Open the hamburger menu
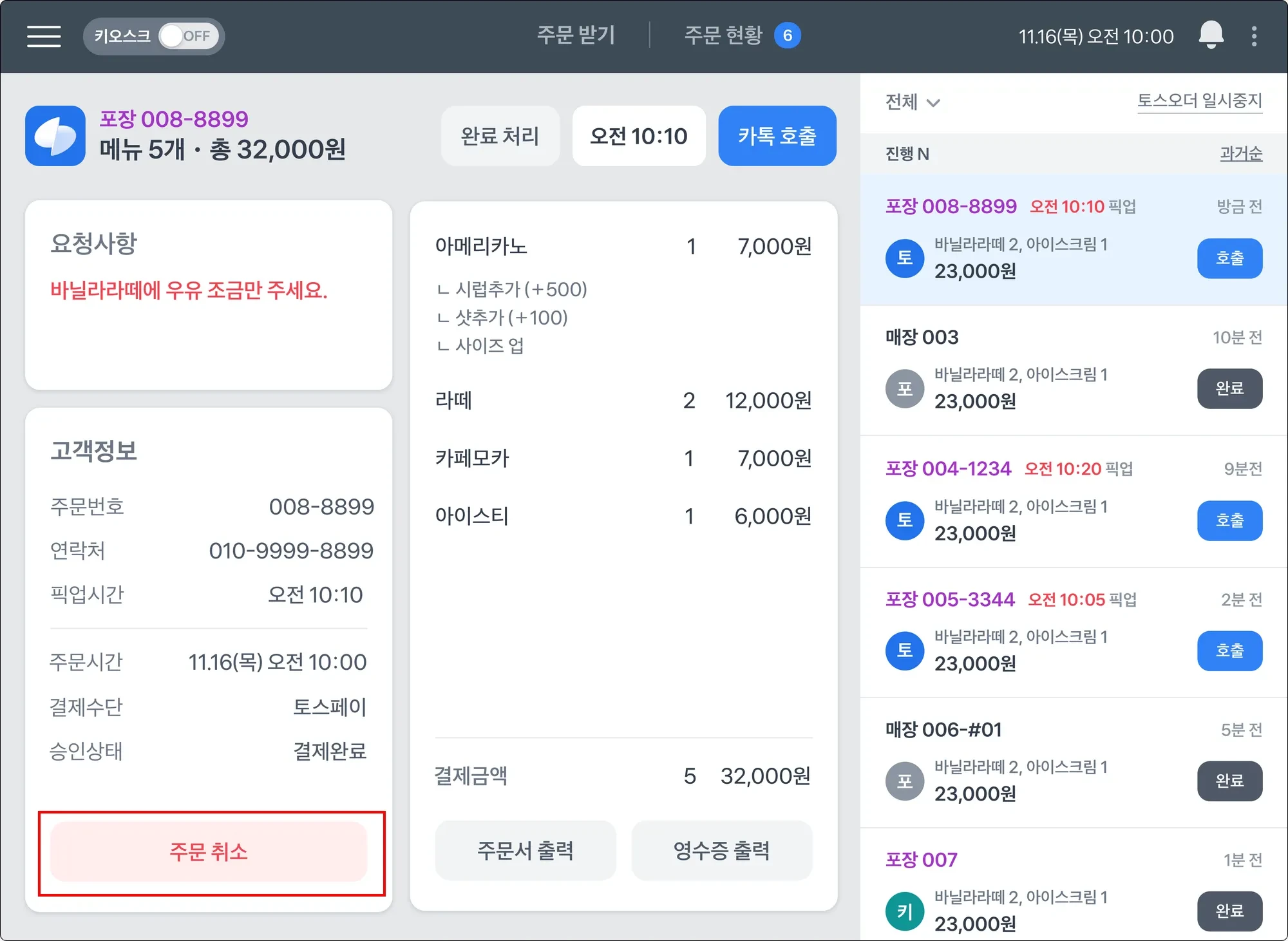 coord(44,36)
